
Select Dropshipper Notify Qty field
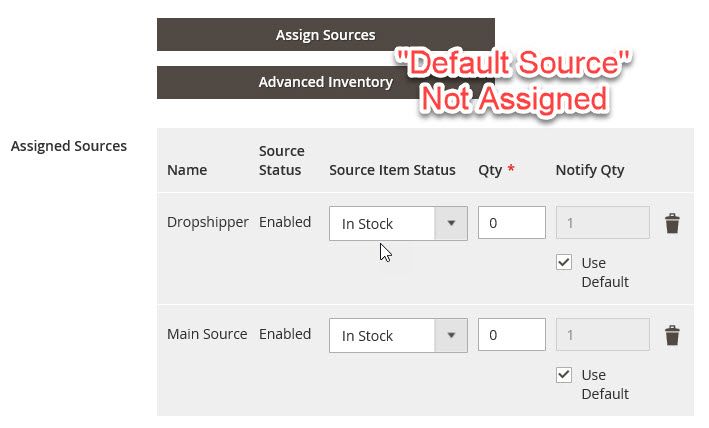pos(600,224)
